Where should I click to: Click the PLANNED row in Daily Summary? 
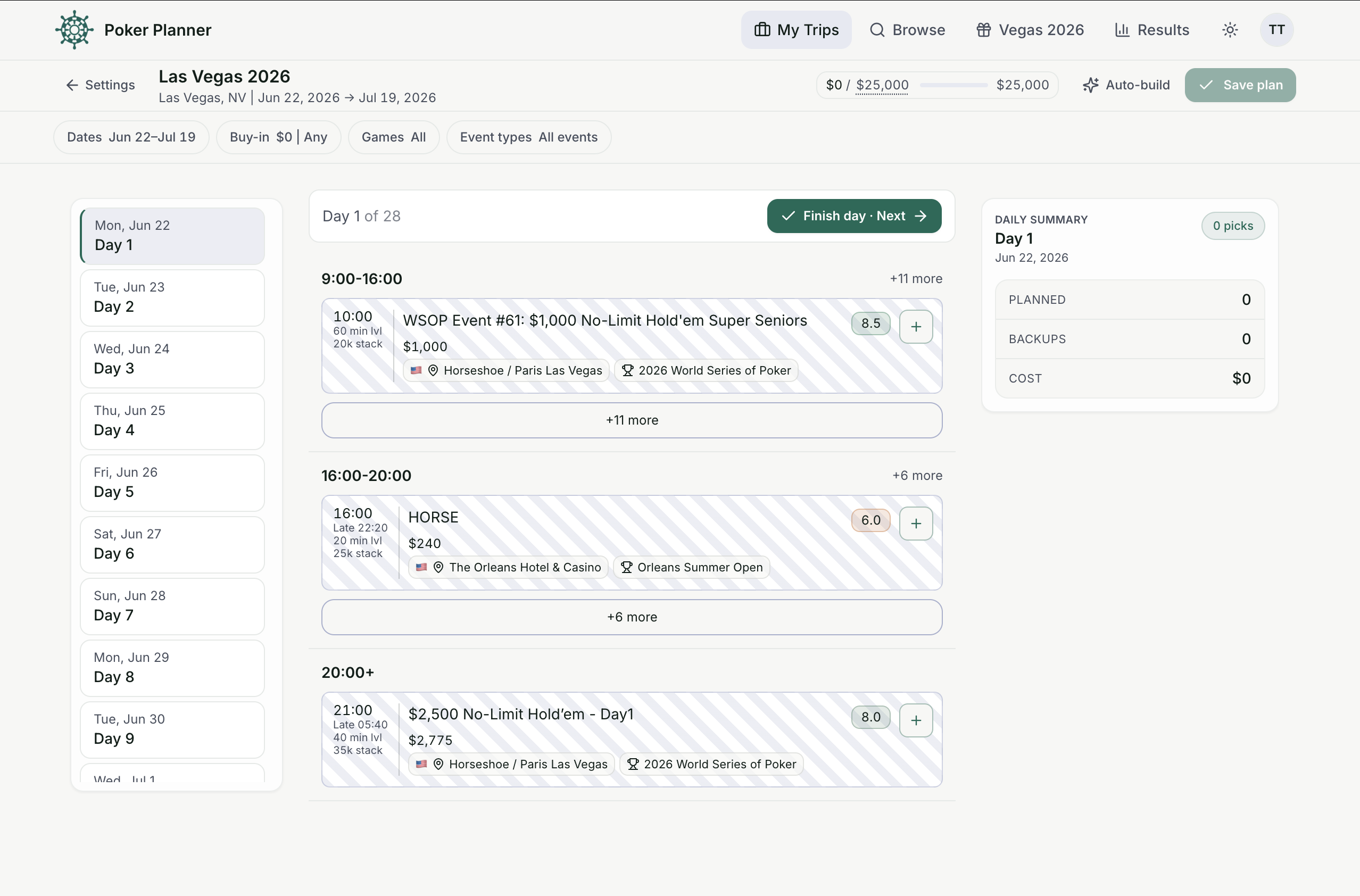(1129, 300)
